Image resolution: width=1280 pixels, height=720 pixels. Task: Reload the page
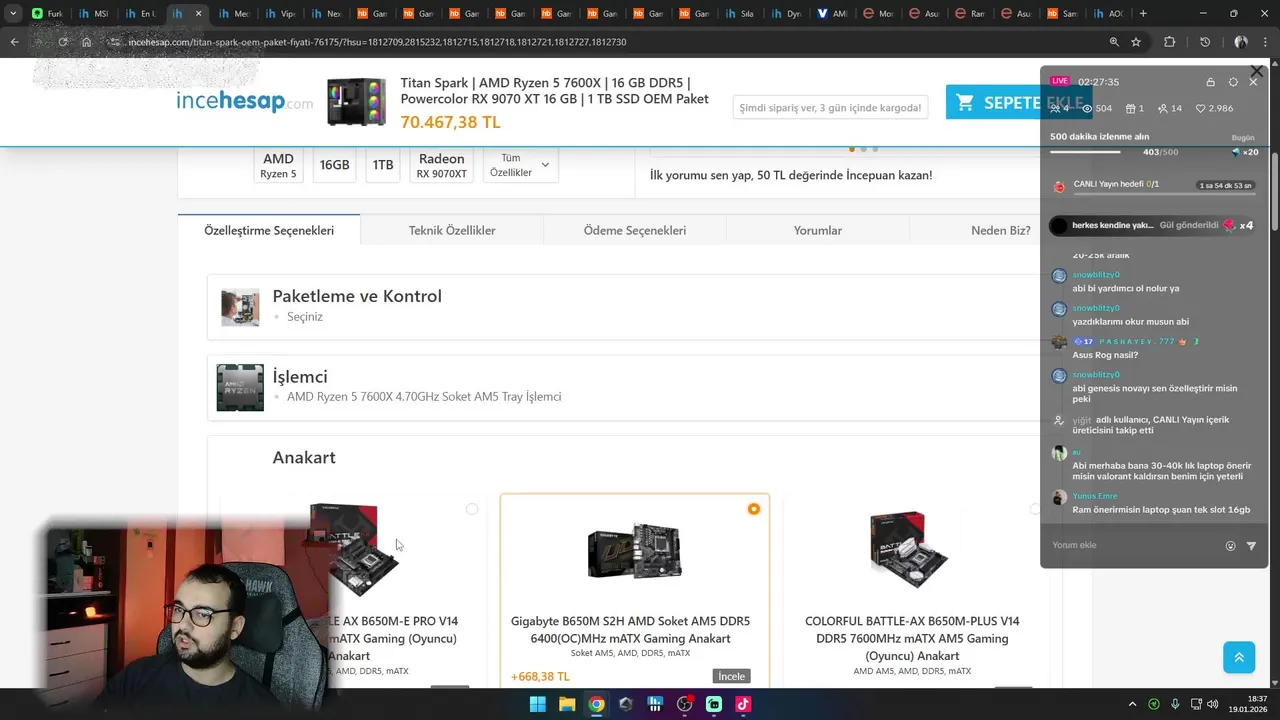pos(62,42)
